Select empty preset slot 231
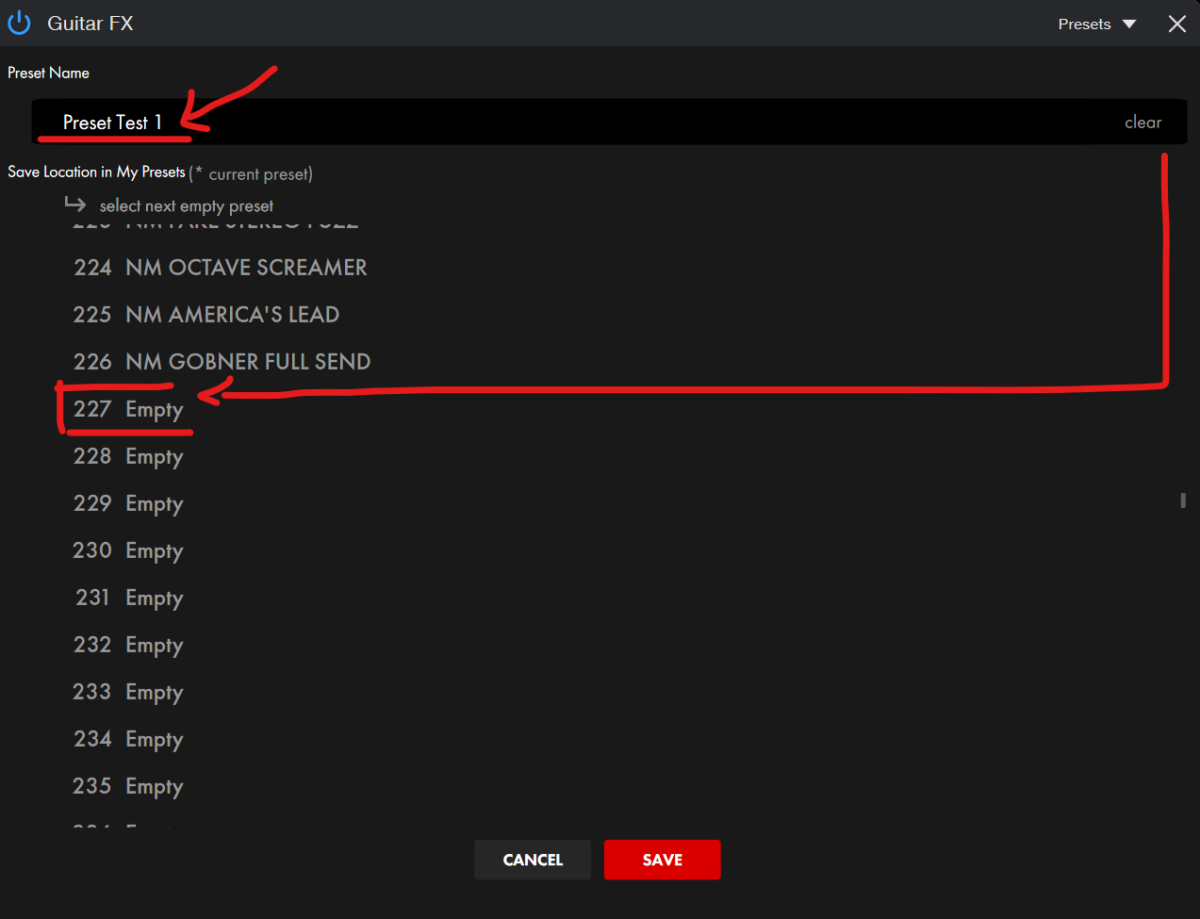 [128, 597]
